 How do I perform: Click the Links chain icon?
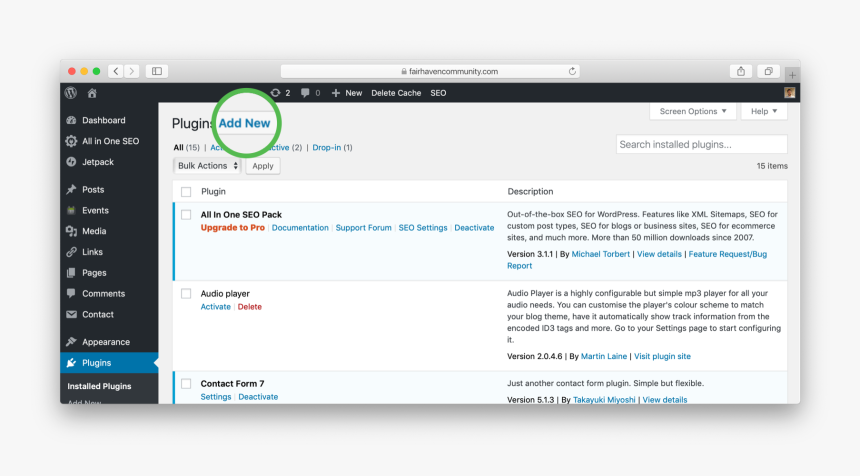click(71, 252)
